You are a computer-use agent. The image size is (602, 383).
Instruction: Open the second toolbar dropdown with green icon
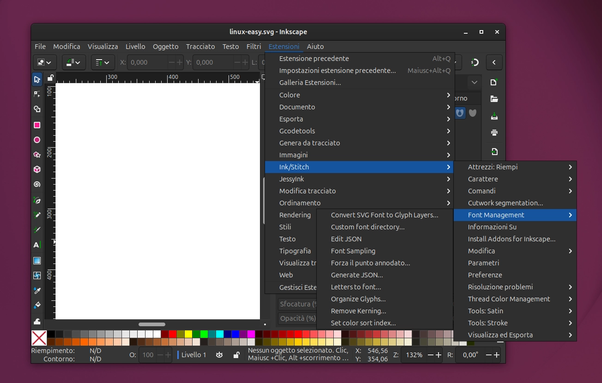coord(74,62)
